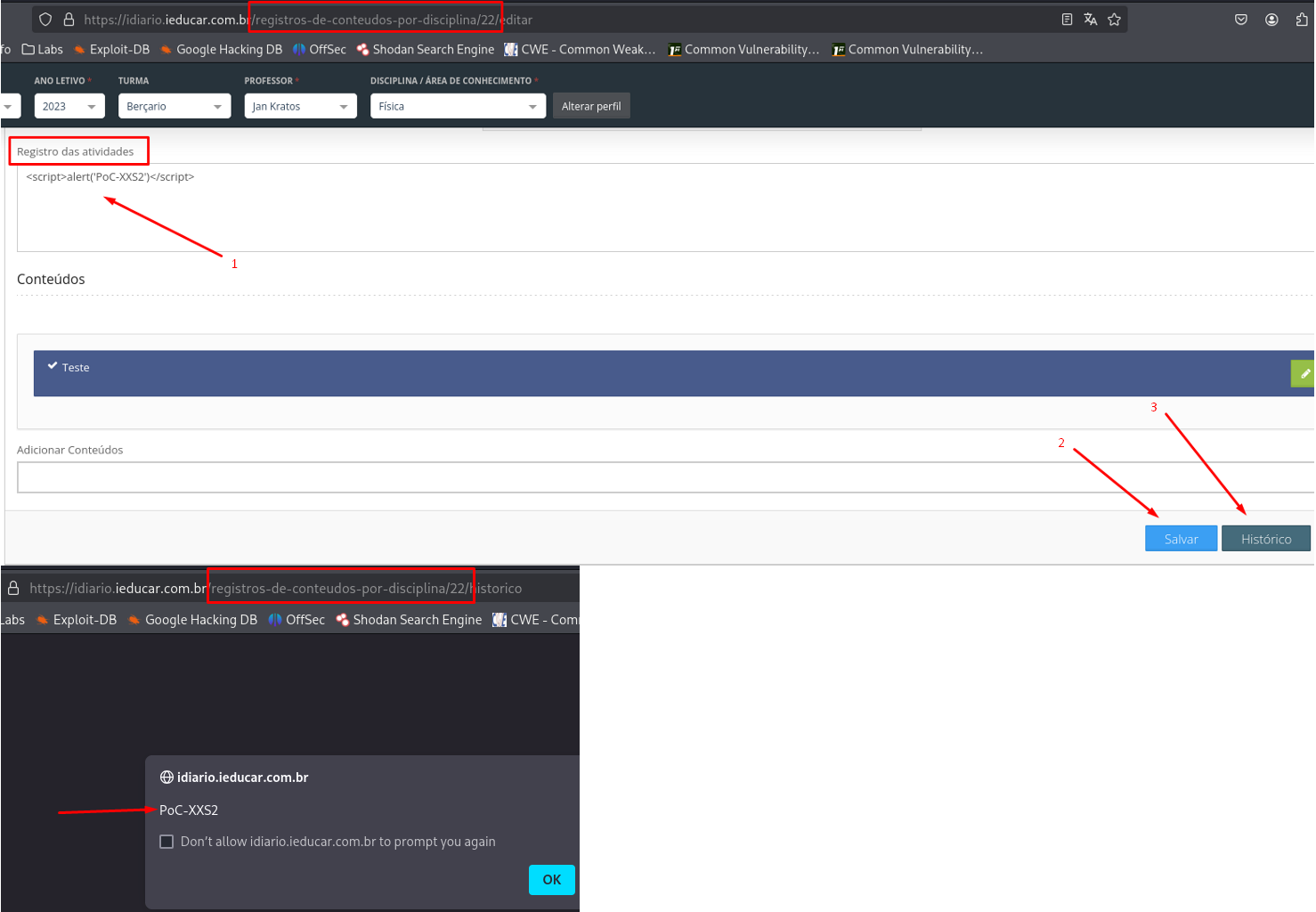The width and height of the screenshot is (1316, 912).
Task: Click the TURMA label
Action: (134, 81)
